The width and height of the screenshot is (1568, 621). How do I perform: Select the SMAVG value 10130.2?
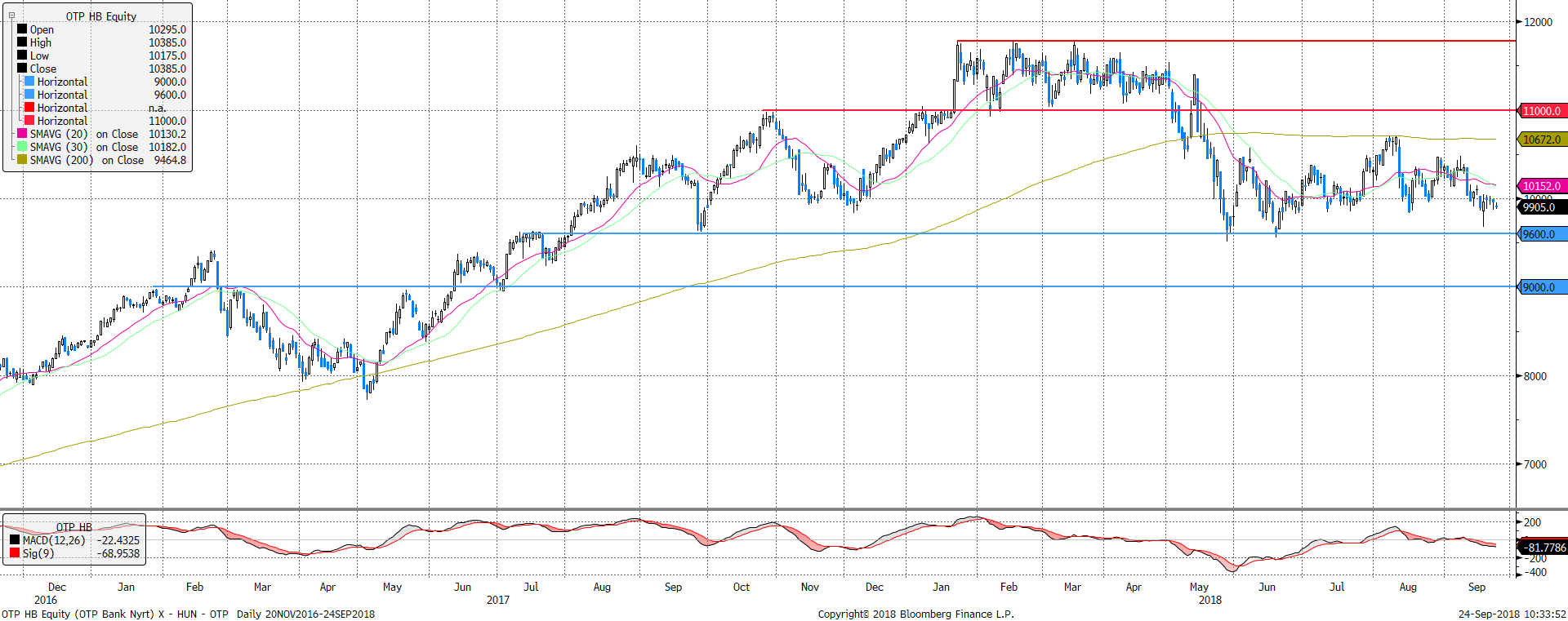(167, 134)
